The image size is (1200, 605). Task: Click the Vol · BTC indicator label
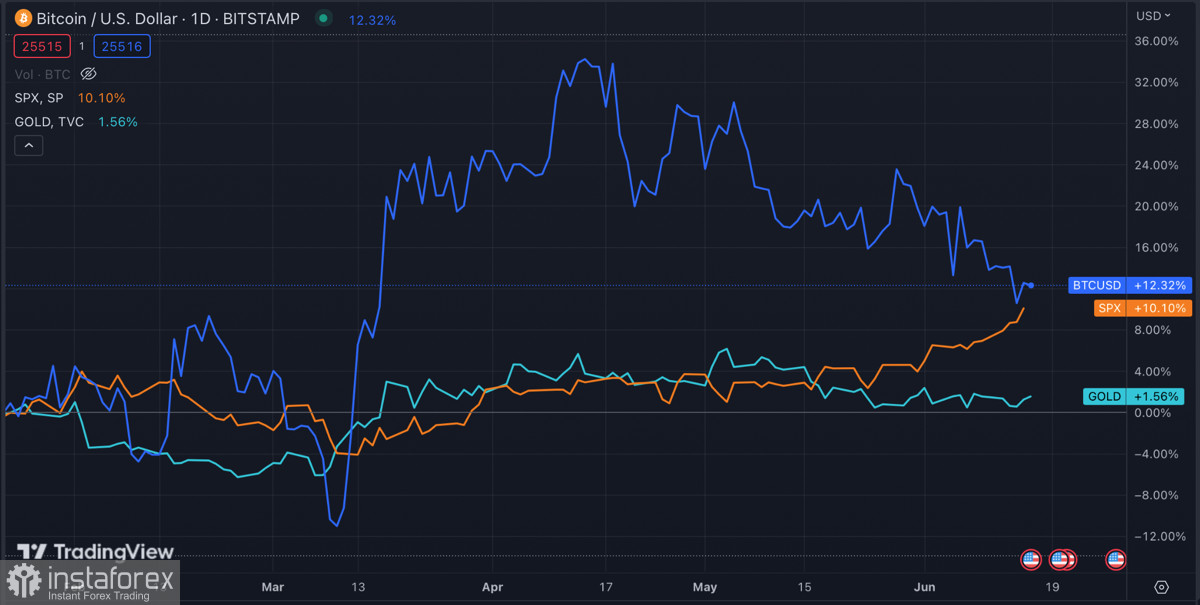click(x=43, y=74)
